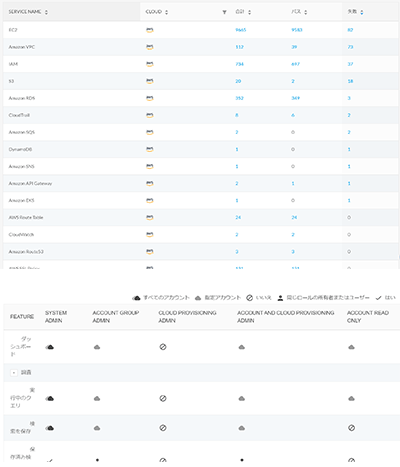Image resolution: width=400 pixels, height=467 pixels.
Task: Click System Admin cloud icon for dashboard row
Action: [x=50, y=347]
